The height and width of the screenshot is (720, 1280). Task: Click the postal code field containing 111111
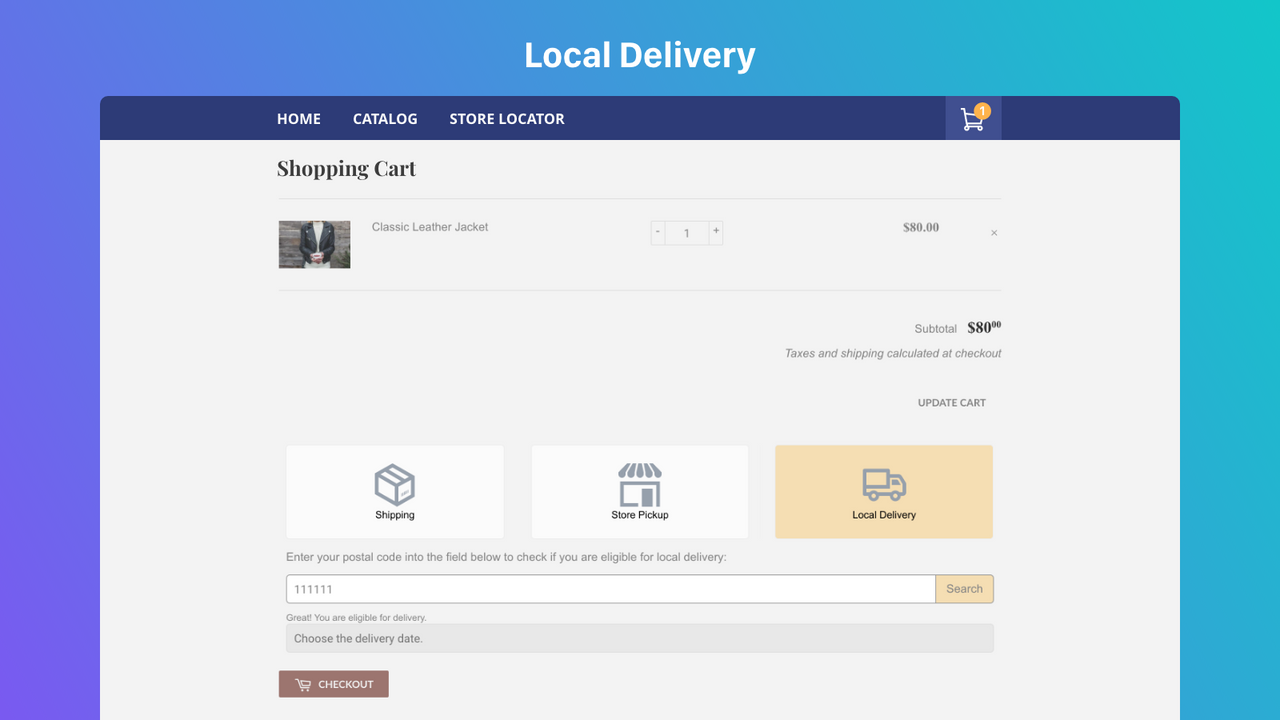click(610, 588)
